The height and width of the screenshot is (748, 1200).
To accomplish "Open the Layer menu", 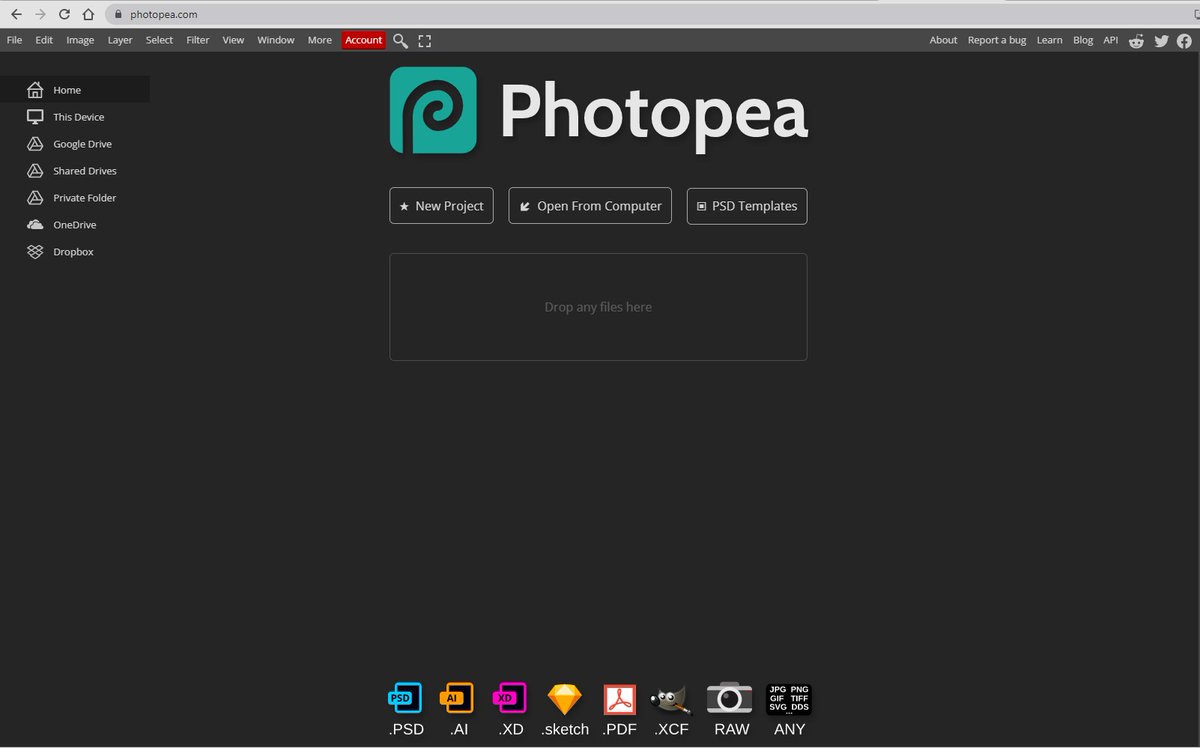I will click(x=120, y=40).
